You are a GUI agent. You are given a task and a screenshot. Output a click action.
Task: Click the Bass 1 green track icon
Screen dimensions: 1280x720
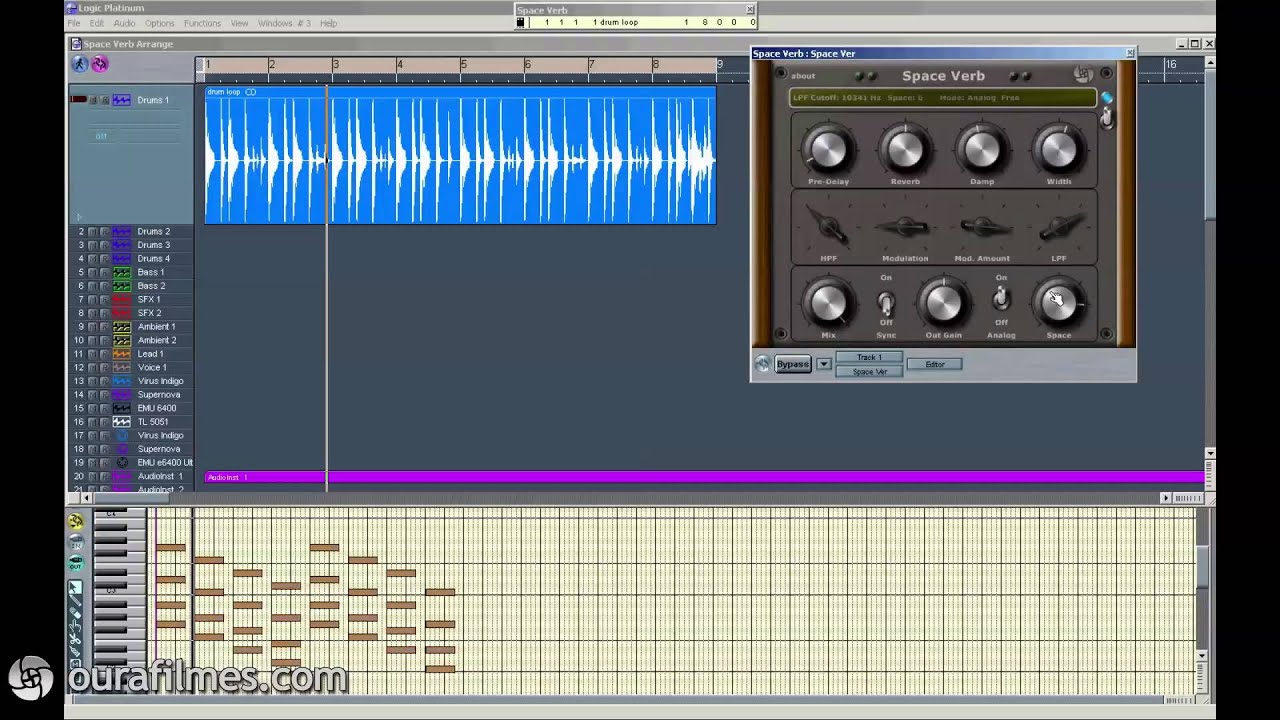[x=121, y=272]
